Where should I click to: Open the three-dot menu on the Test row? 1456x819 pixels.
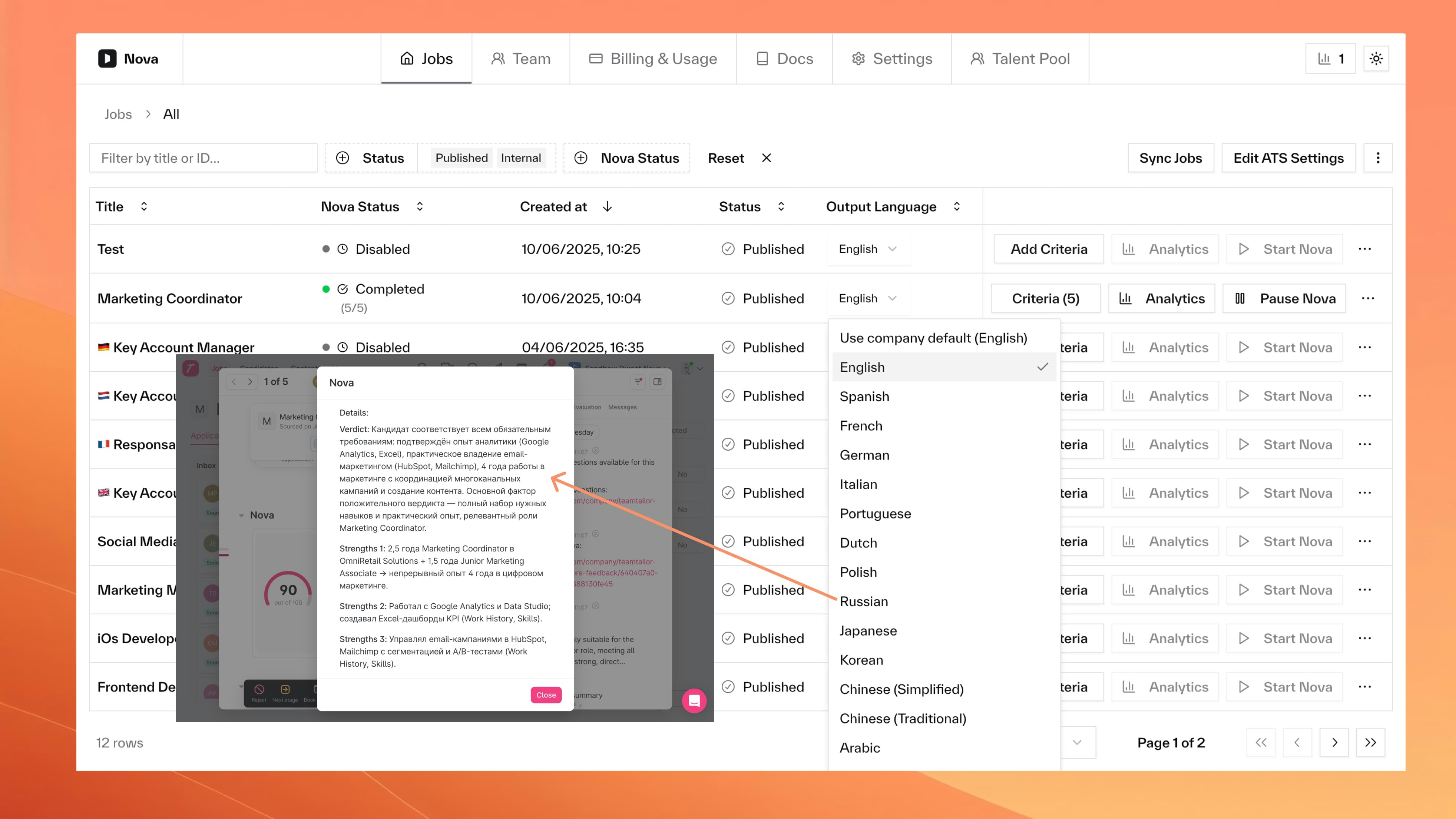coord(1366,249)
